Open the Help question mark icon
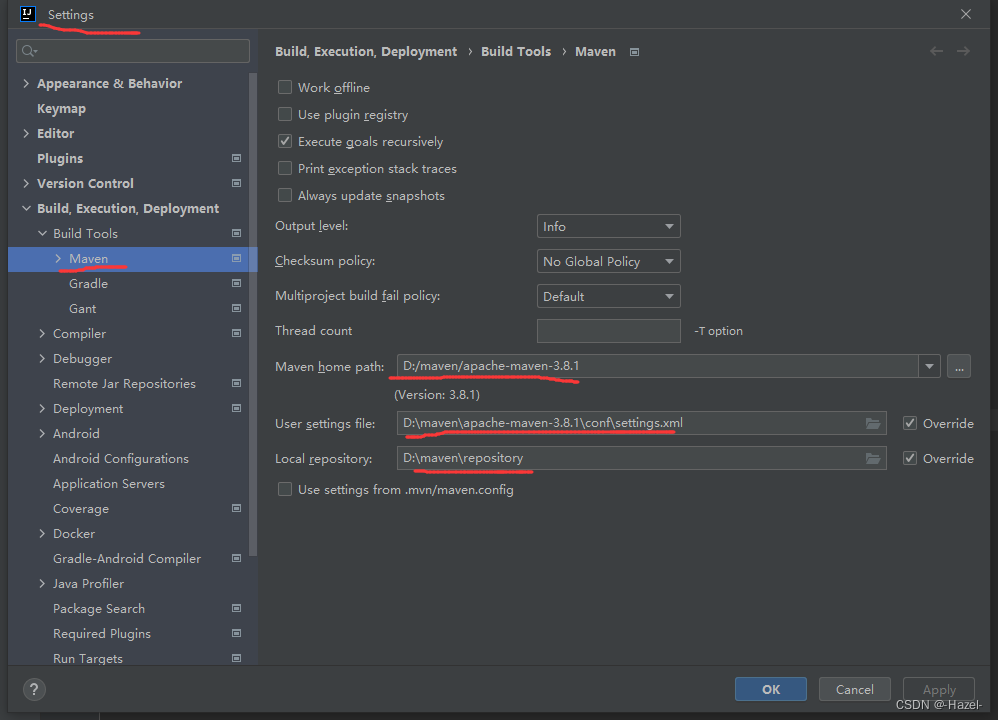This screenshot has height=720, width=998. pyautogui.click(x=33, y=689)
